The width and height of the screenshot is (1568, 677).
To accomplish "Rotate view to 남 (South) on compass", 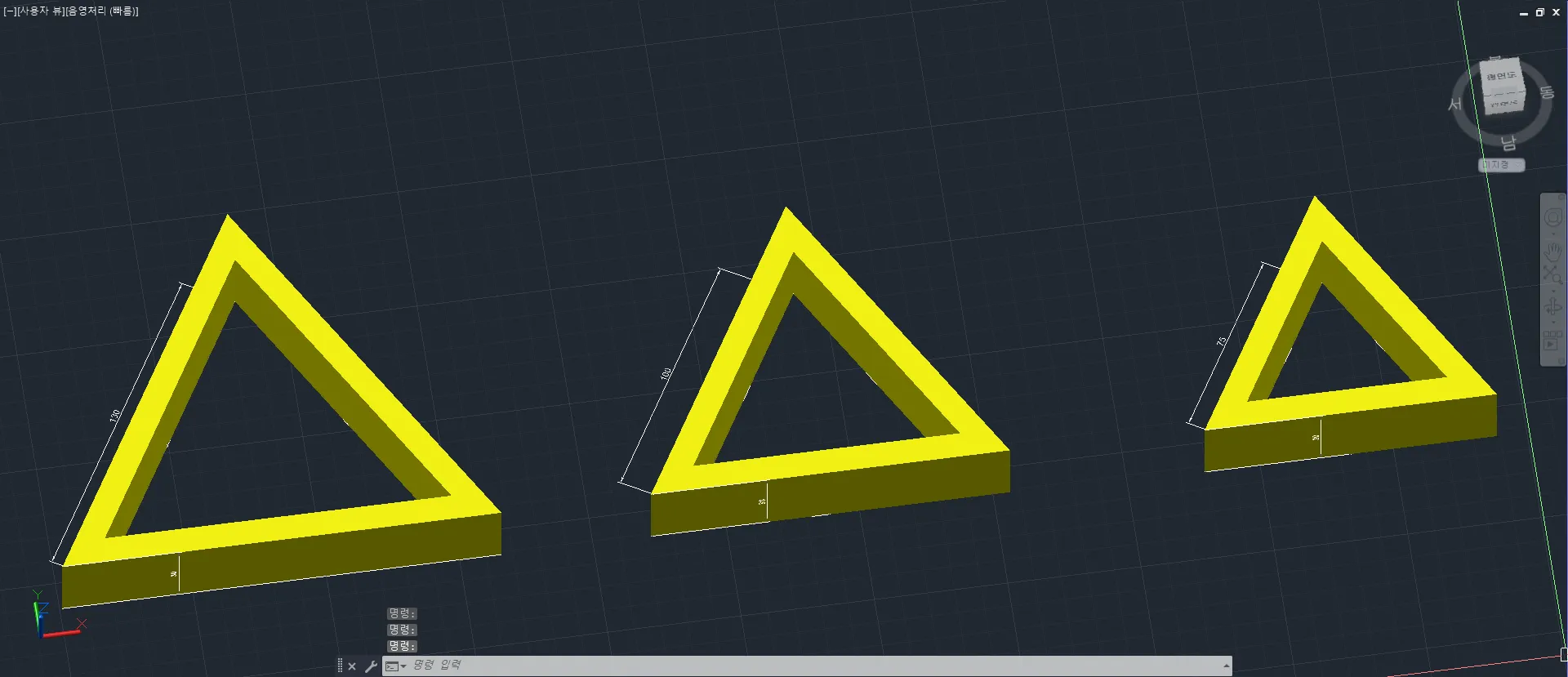I will click(x=1508, y=144).
